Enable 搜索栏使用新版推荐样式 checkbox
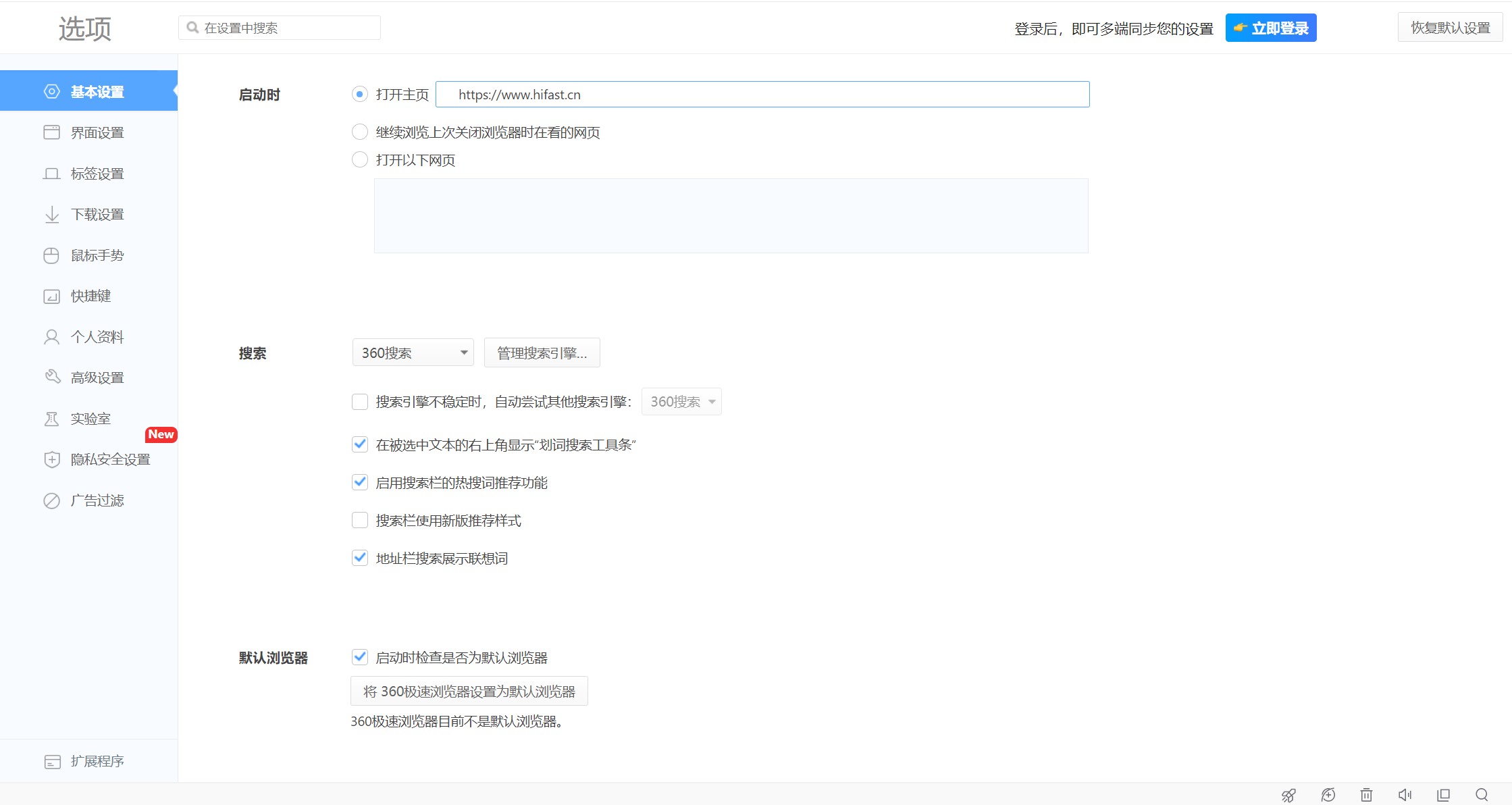This screenshot has width=1512, height=805. [360, 520]
